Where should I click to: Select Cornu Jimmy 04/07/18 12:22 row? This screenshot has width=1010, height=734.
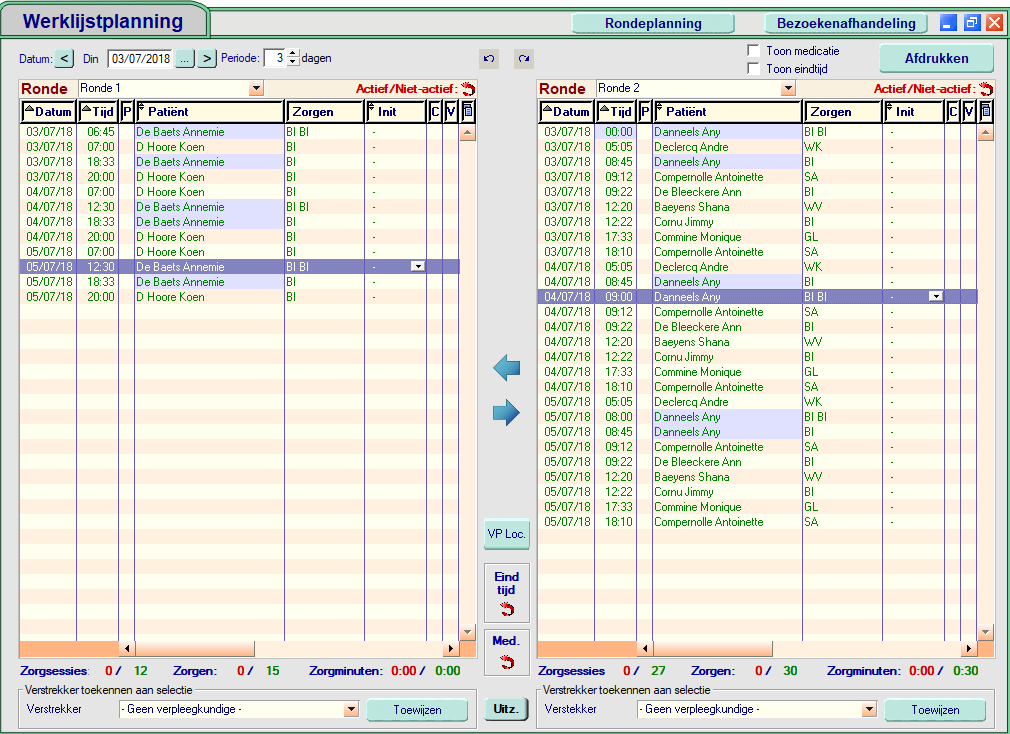click(758, 357)
